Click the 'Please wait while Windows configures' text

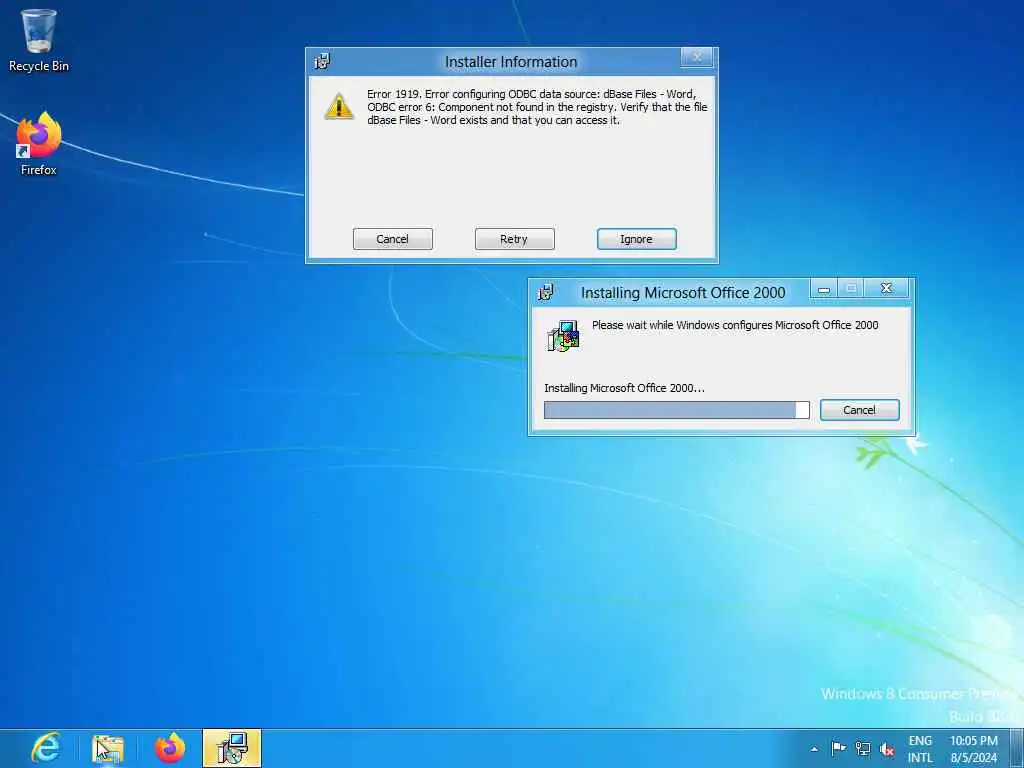(735, 325)
